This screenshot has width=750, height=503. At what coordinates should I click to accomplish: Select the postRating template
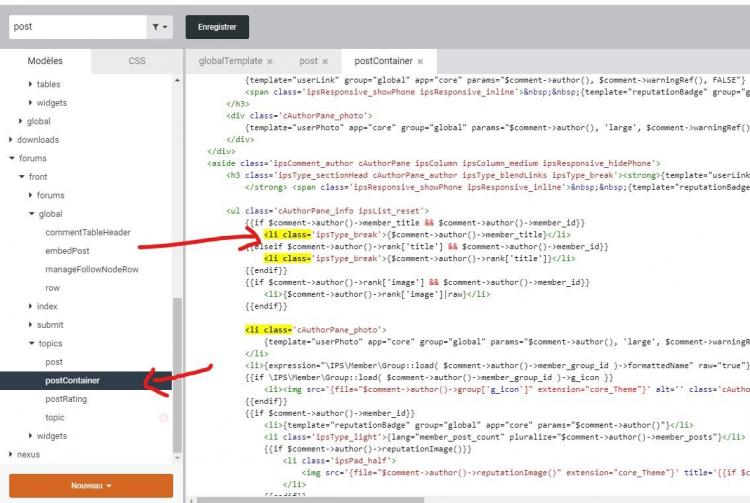click(66, 399)
